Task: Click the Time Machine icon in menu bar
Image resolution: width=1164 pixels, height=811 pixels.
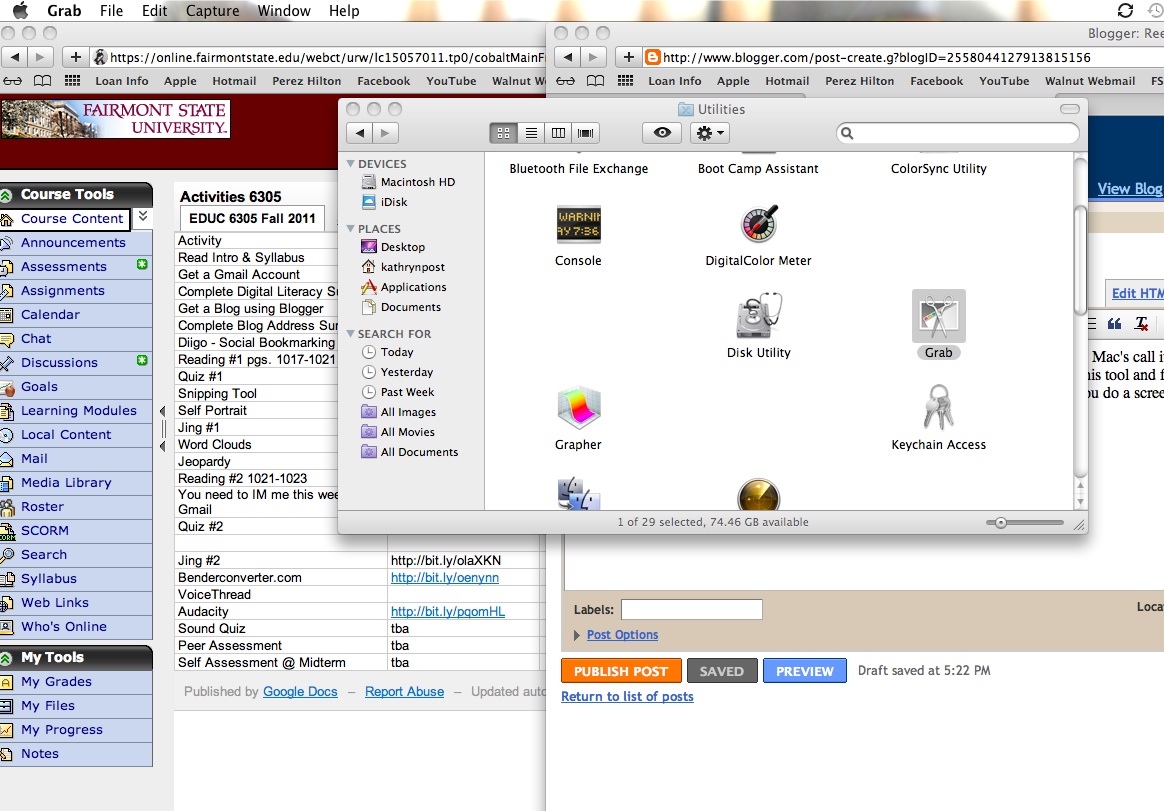Action: click(1154, 10)
